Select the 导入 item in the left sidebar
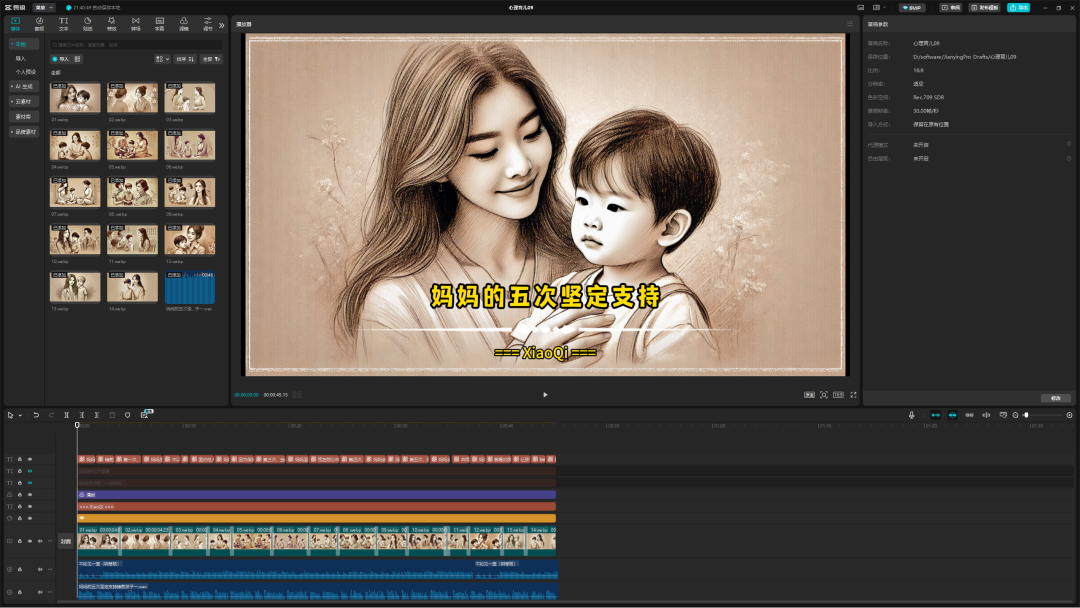1080x608 pixels. click(x=21, y=59)
